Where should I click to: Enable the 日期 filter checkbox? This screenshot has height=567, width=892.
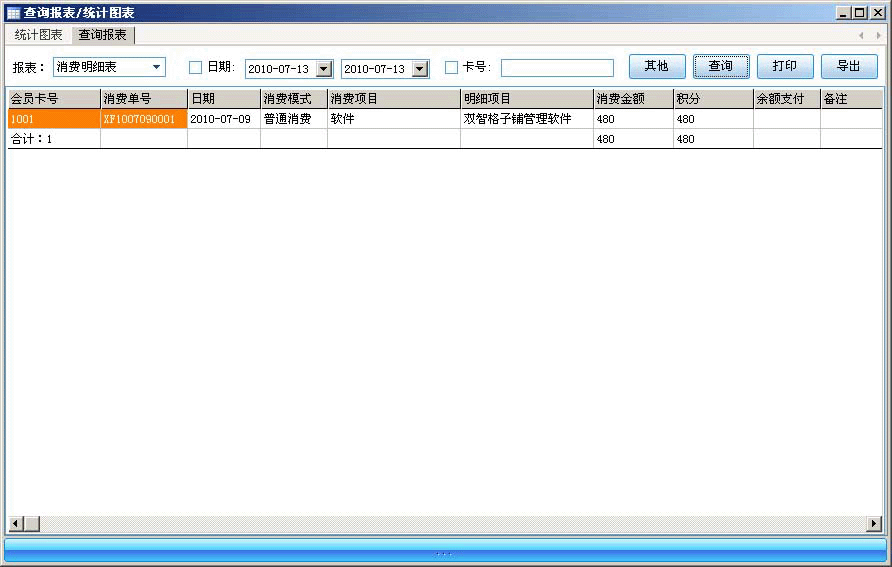pyautogui.click(x=195, y=68)
